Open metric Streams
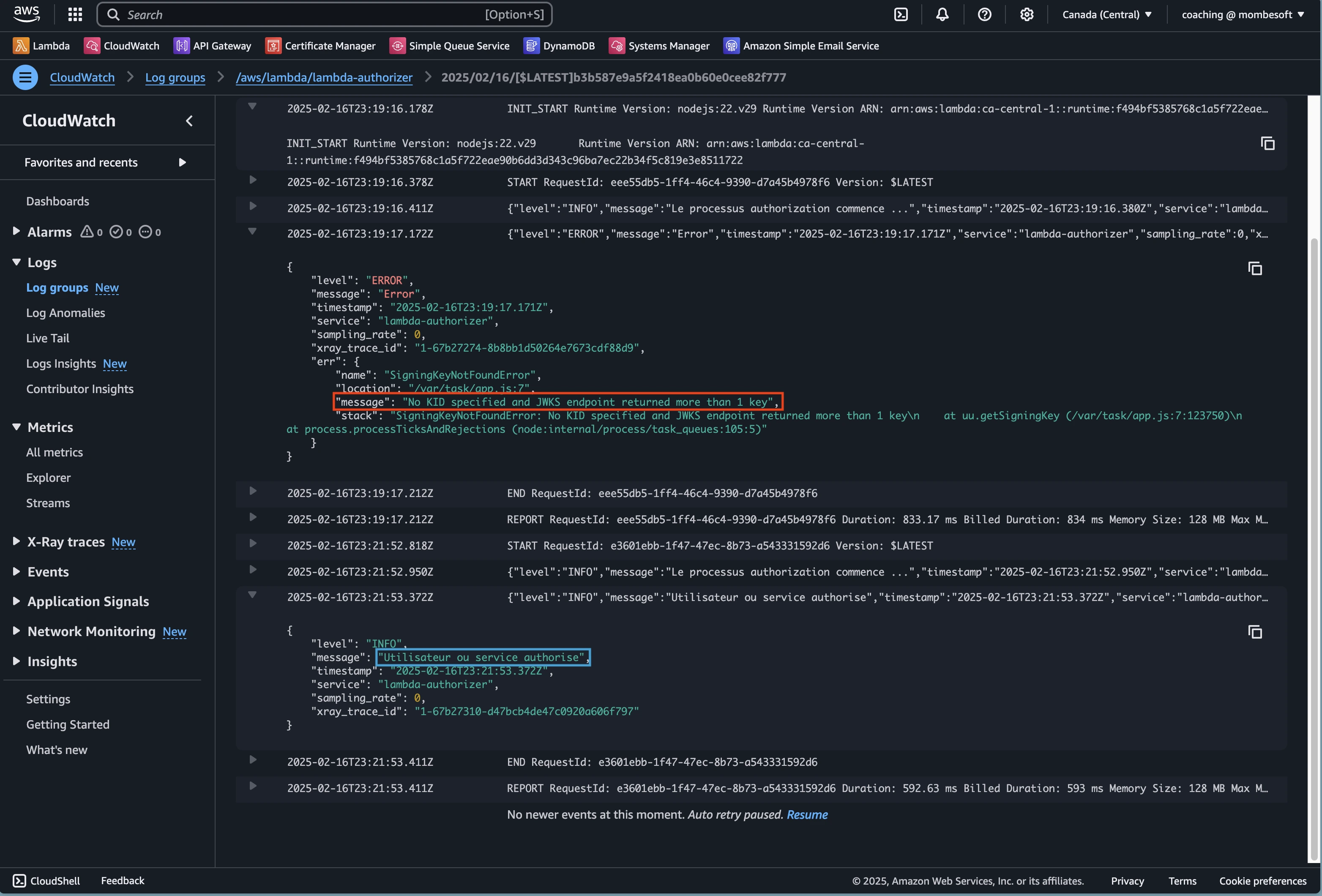The width and height of the screenshot is (1322, 896). coord(48,503)
